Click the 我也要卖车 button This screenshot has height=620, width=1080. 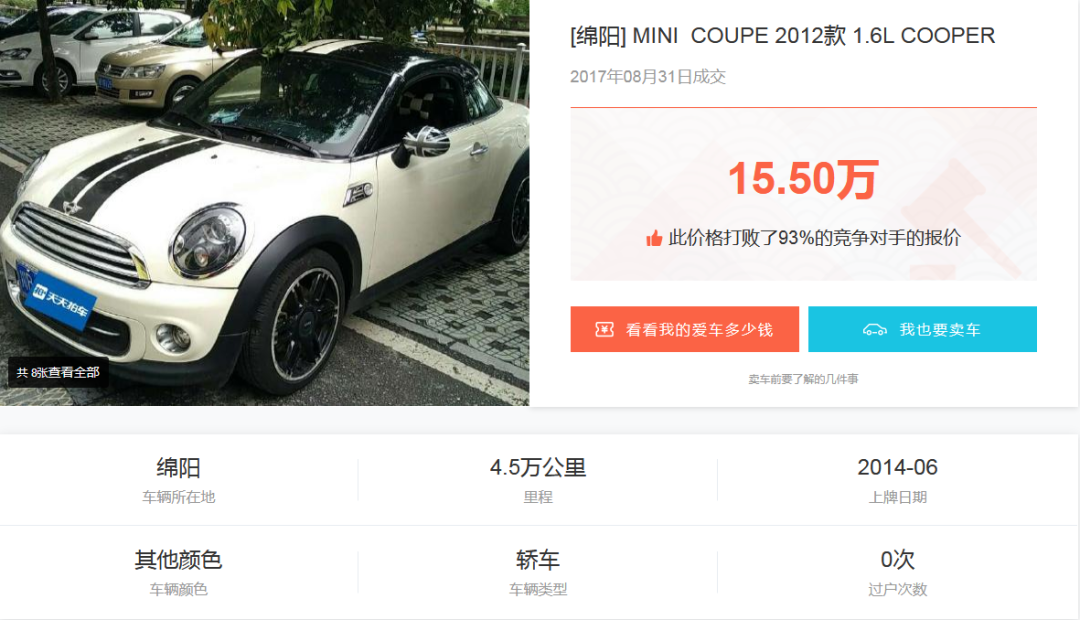pyautogui.click(x=922, y=329)
